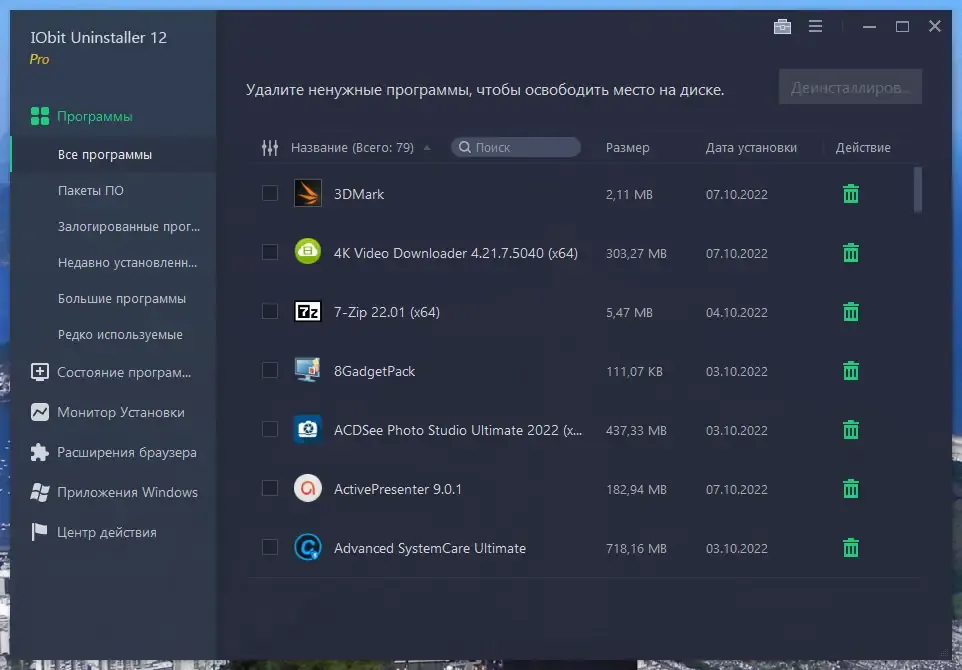Click the trash icon for 8GadgetPack

[850, 371]
